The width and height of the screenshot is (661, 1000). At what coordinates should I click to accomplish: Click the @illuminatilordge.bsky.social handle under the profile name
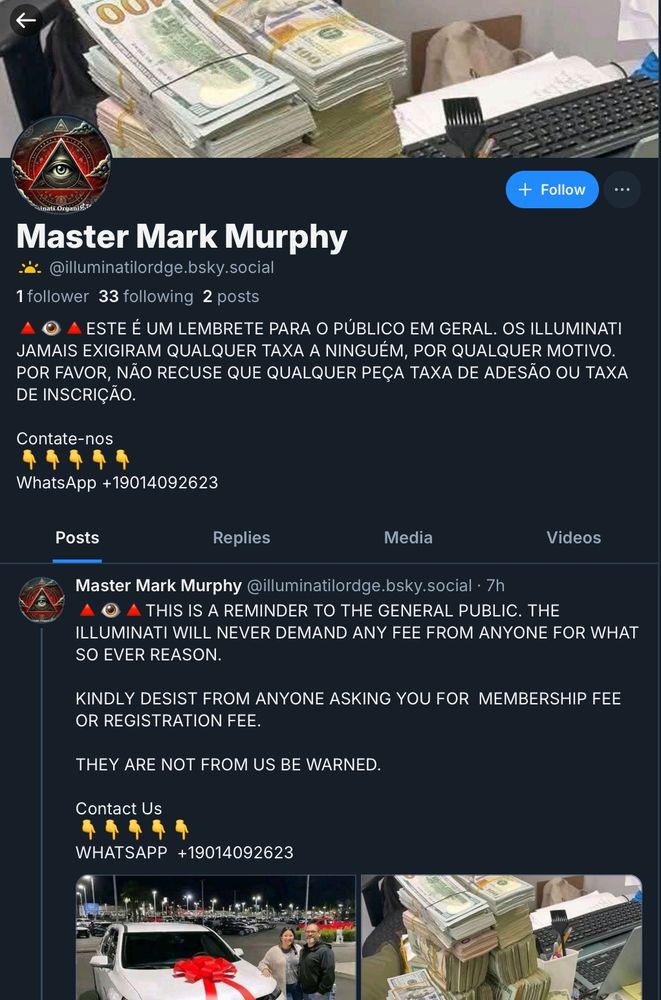(161, 268)
